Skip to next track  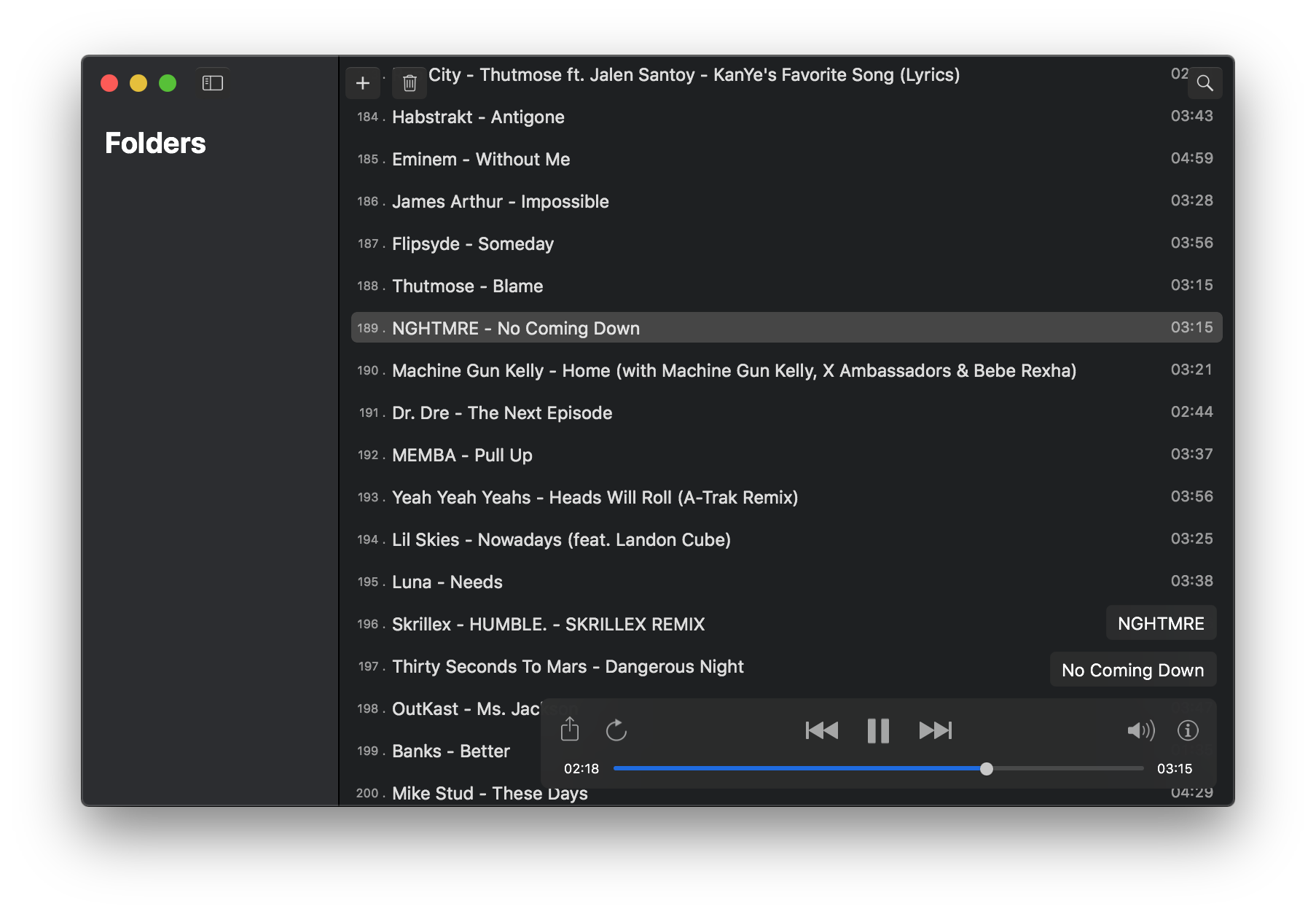936,730
